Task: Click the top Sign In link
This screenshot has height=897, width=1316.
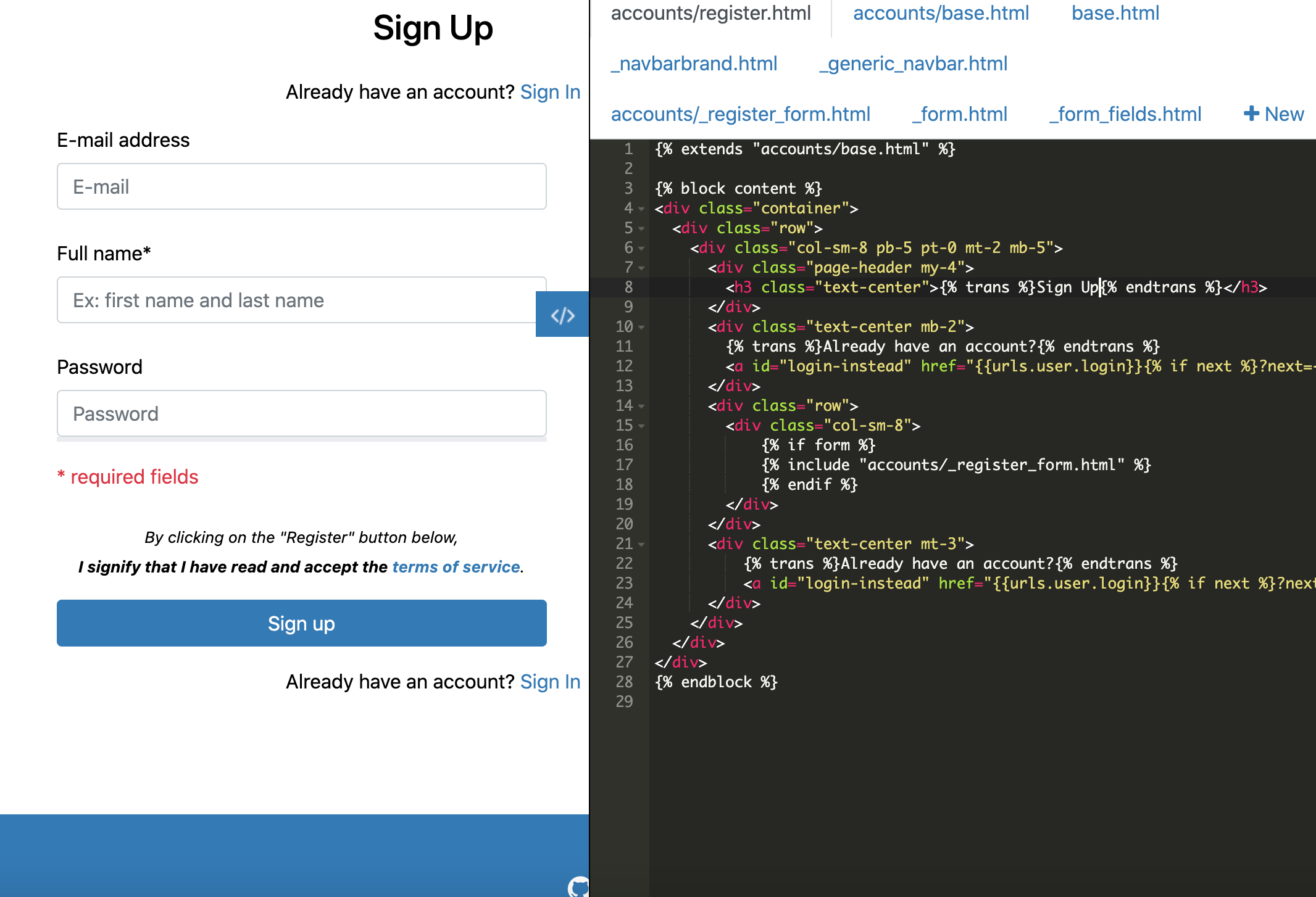Action: point(550,92)
